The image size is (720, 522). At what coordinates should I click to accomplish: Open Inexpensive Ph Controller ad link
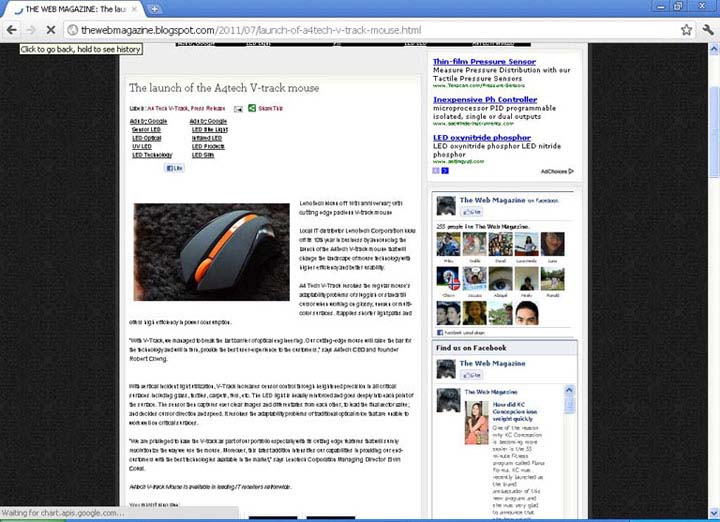coord(485,100)
